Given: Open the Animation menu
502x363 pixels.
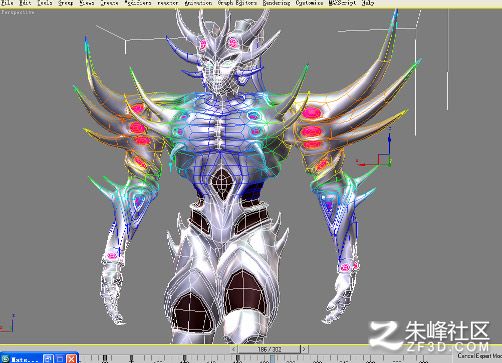Looking at the screenshot, I should [x=198, y=3].
